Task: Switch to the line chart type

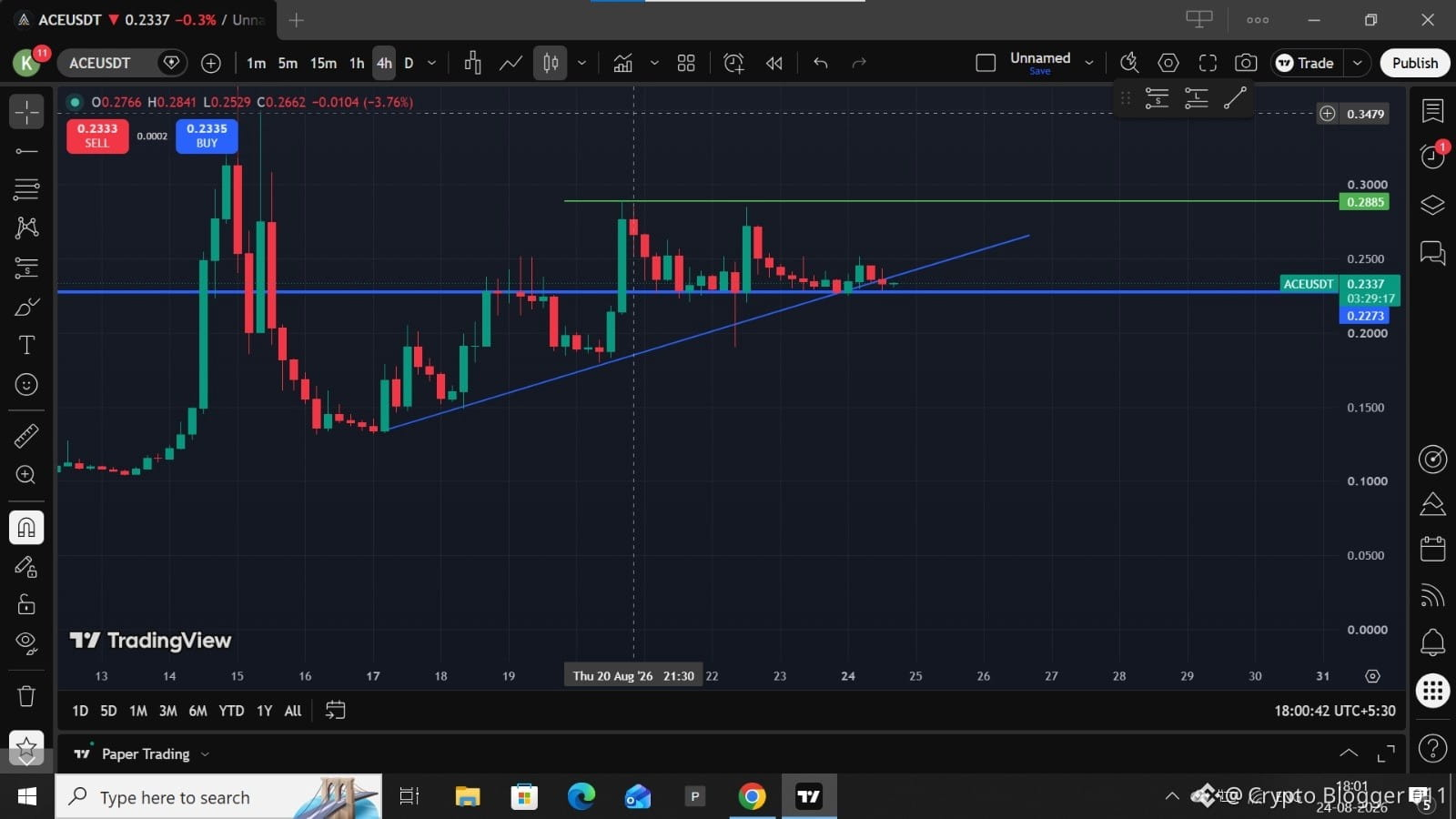Action: pyautogui.click(x=511, y=63)
